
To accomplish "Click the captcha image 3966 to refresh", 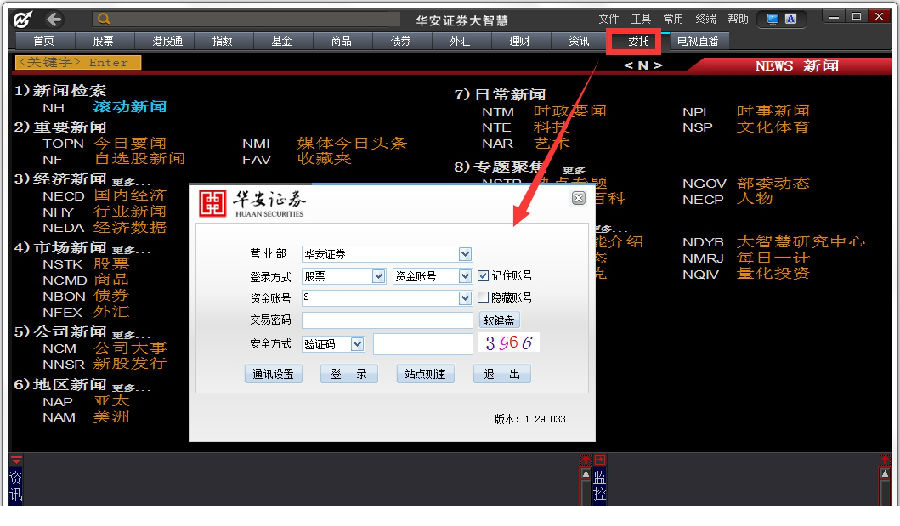I will pyautogui.click(x=511, y=343).
